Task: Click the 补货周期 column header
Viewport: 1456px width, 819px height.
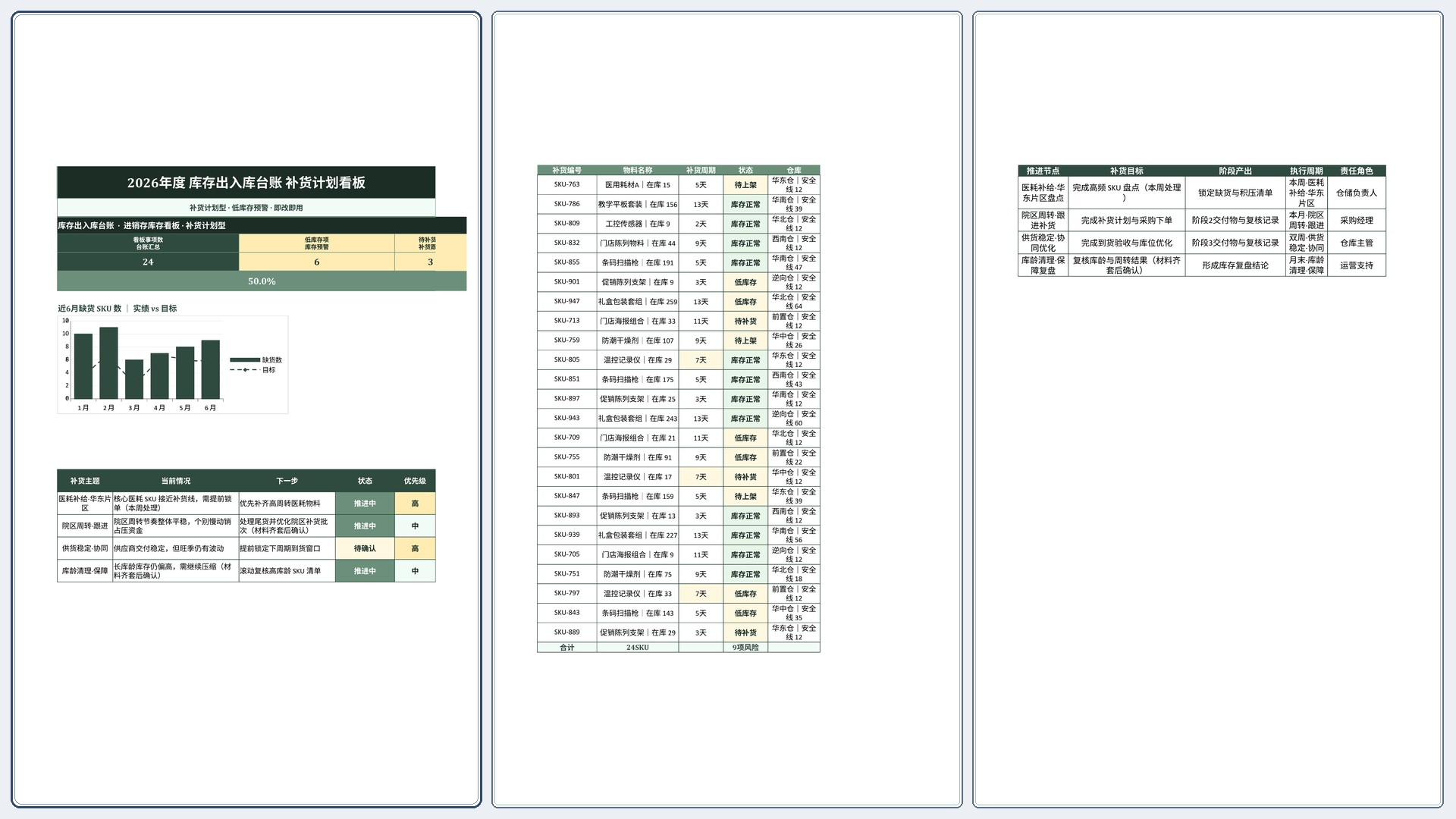Action: point(701,171)
